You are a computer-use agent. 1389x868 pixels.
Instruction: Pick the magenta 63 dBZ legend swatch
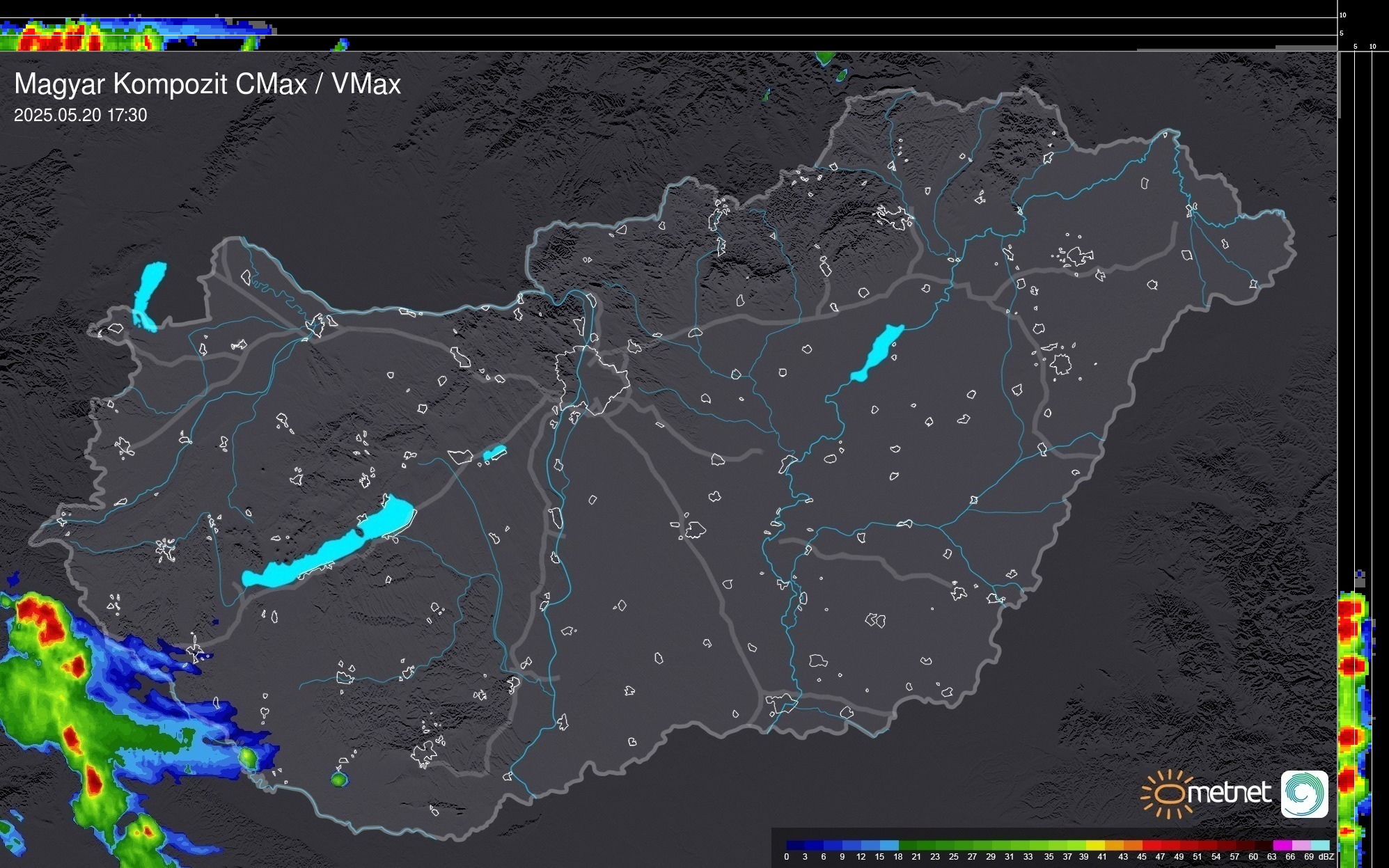point(1282,846)
